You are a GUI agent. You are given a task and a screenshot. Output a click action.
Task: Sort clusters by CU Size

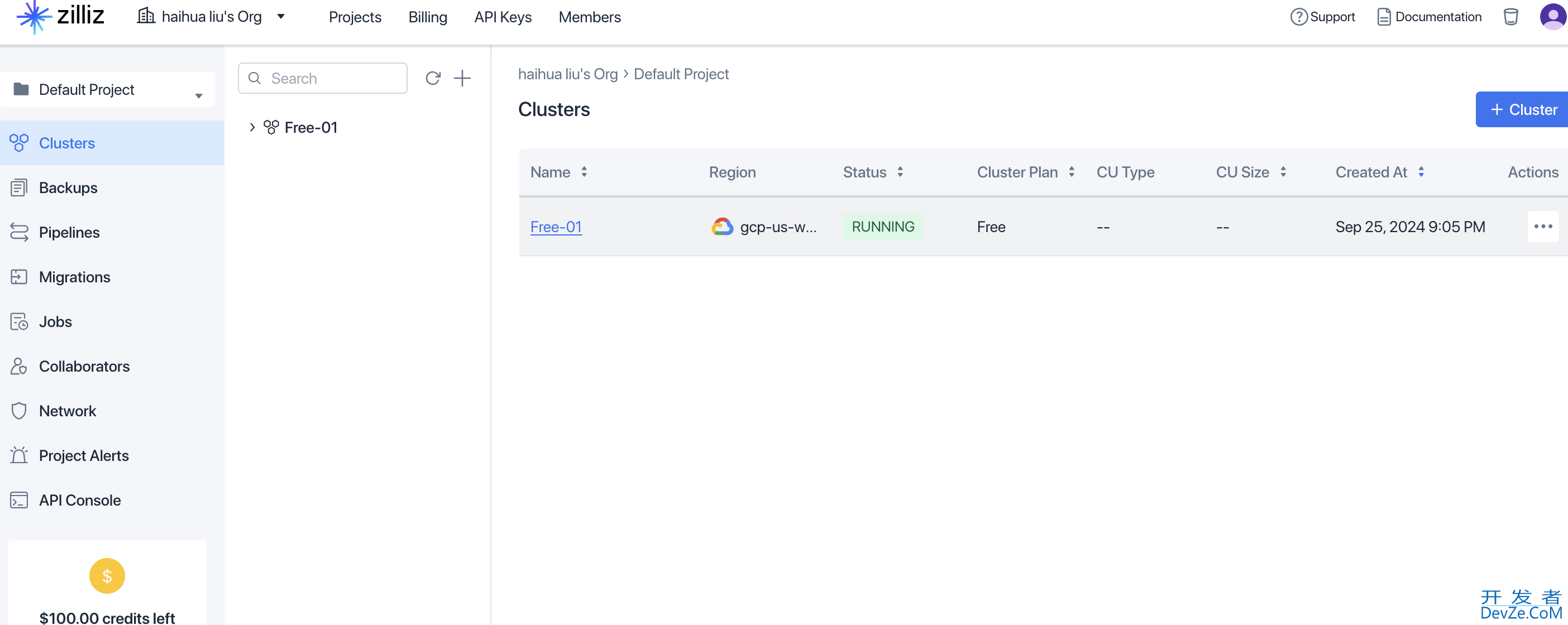(x=1283, y=172)
